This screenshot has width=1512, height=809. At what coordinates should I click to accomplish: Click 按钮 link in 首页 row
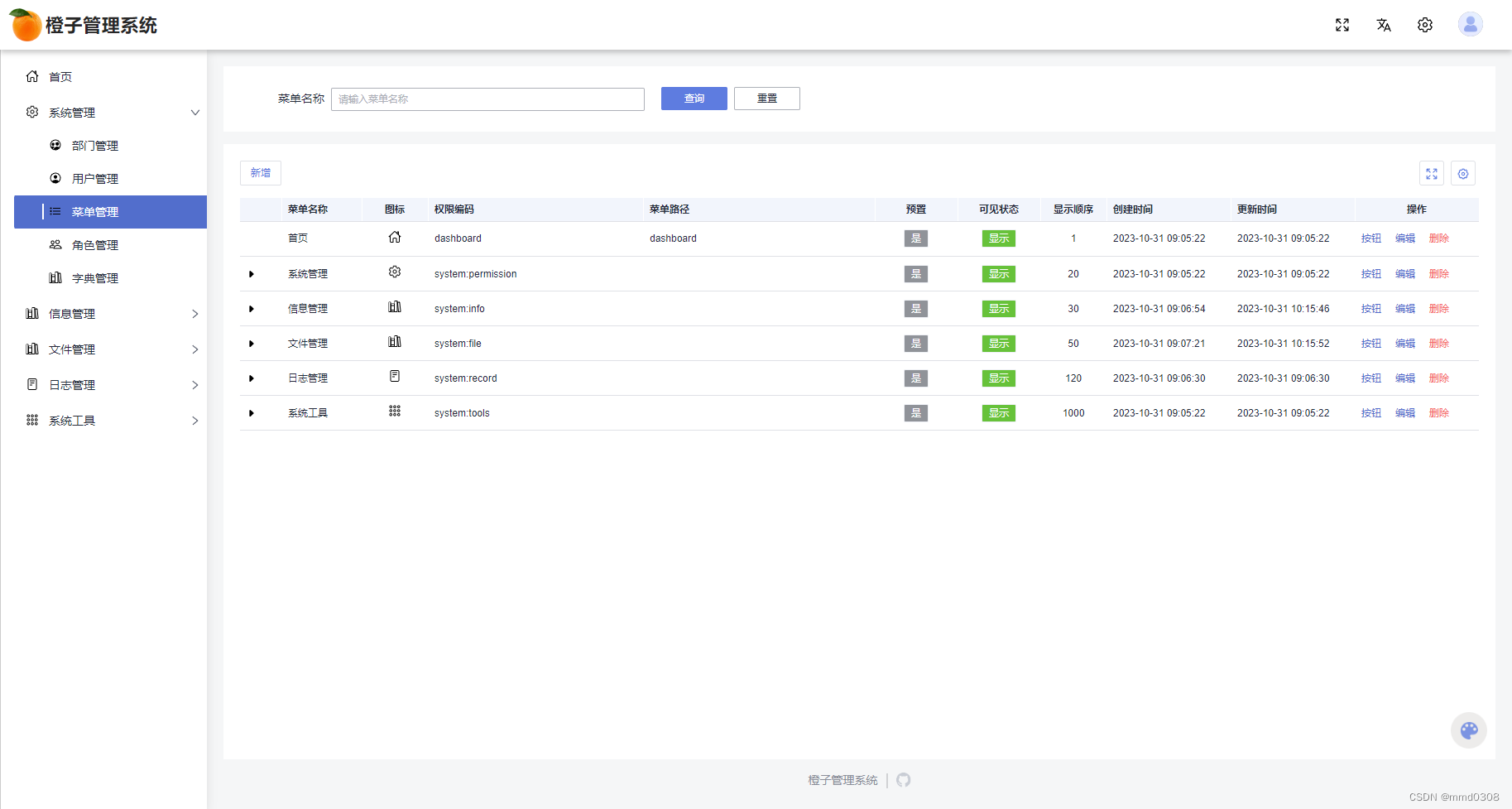point(1371,238)
